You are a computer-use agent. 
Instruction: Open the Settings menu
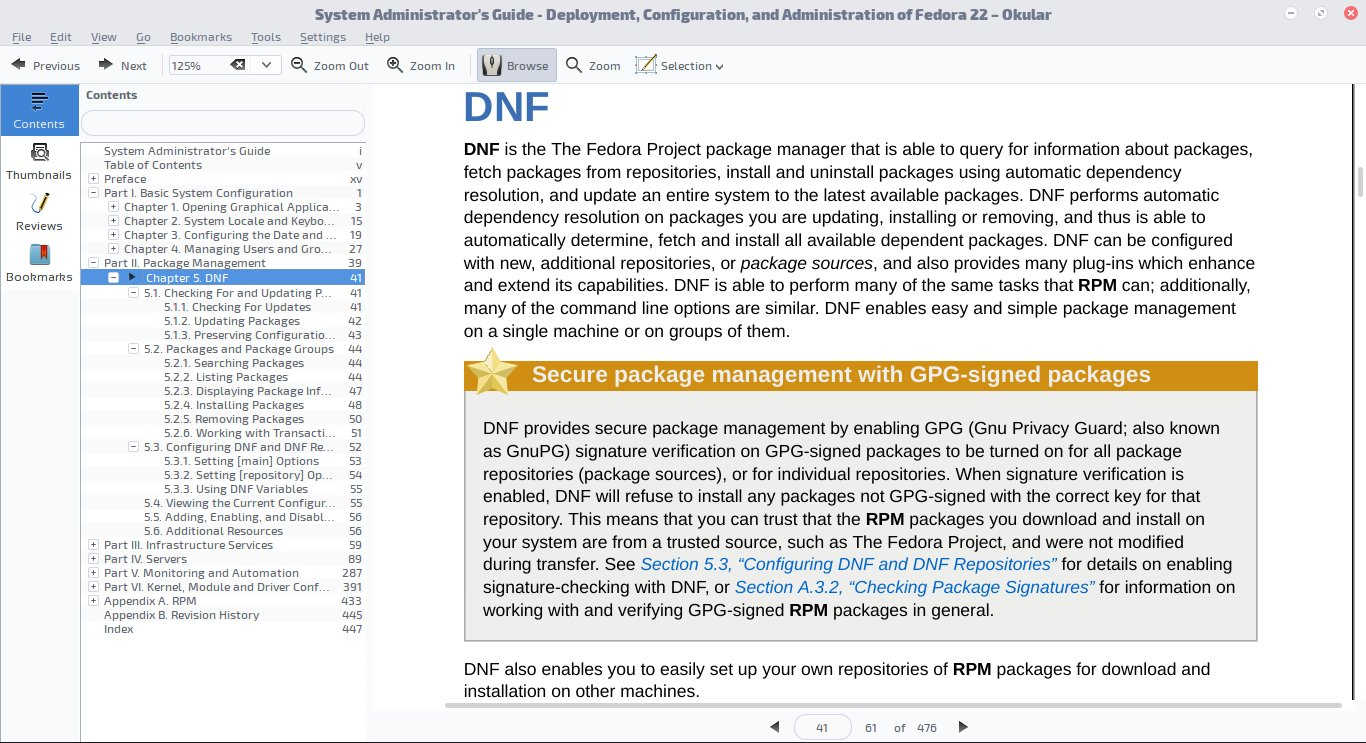pos(323,37)
